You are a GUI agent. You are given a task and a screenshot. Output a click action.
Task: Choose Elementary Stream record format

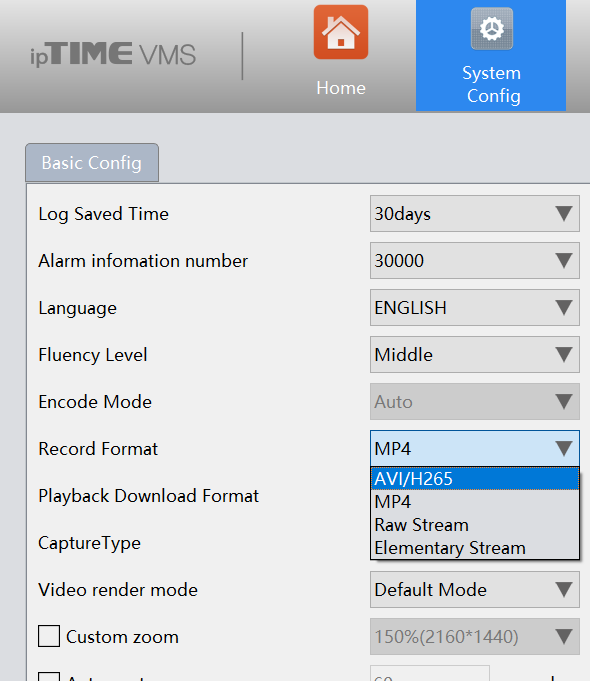point(475,548)
